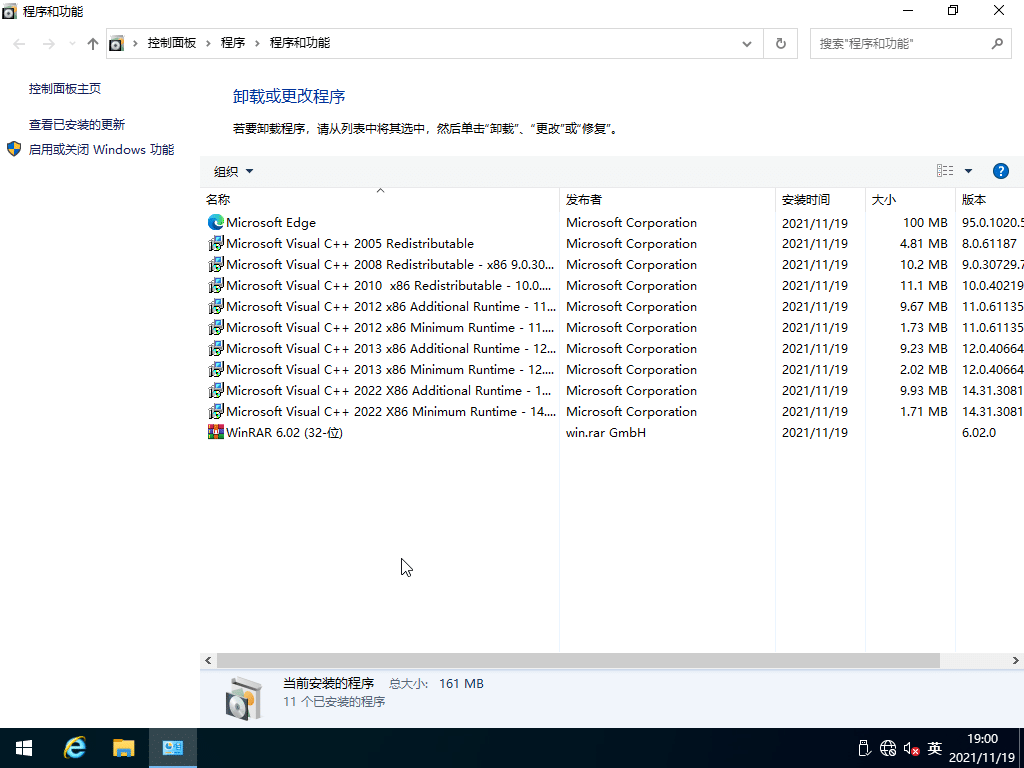Click the refresh button in address bar
The height and width of the screenshot is (768, 1024).
(780, 43)
